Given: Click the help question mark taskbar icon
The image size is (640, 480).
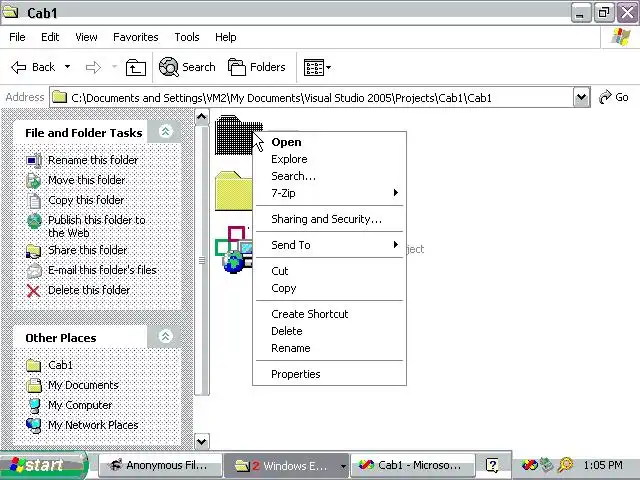Looking at the screenshot, I should pyautogui.click(x=492, y=465).
